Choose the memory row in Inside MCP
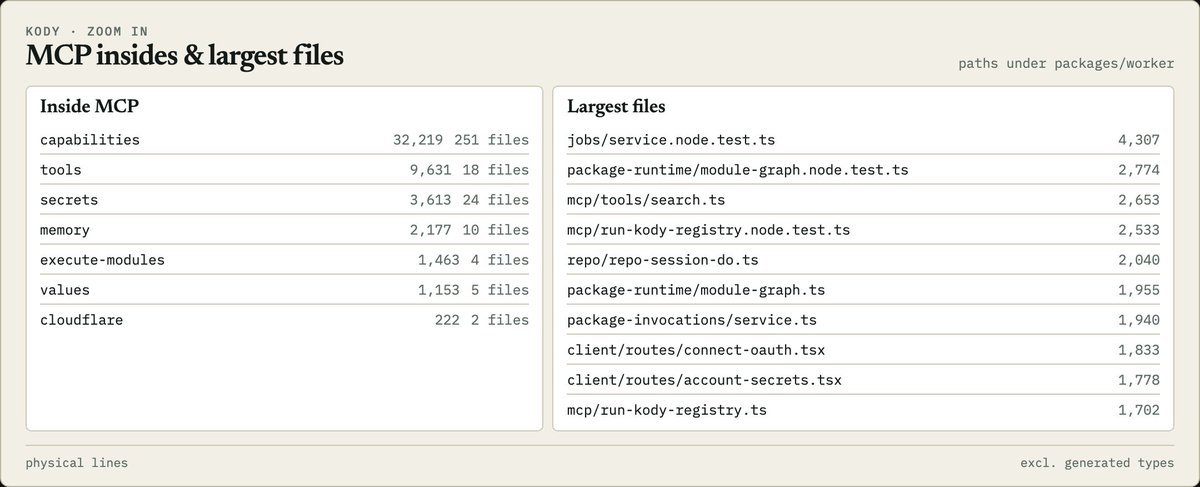The width and height of the screenshot is (1200, 487). [x=284, y=230]
